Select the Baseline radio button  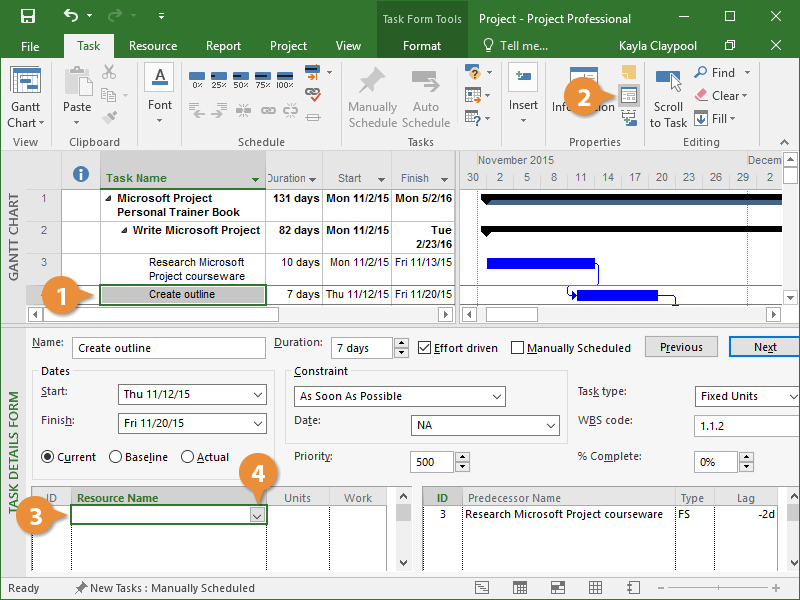click(x=116, y=457)
